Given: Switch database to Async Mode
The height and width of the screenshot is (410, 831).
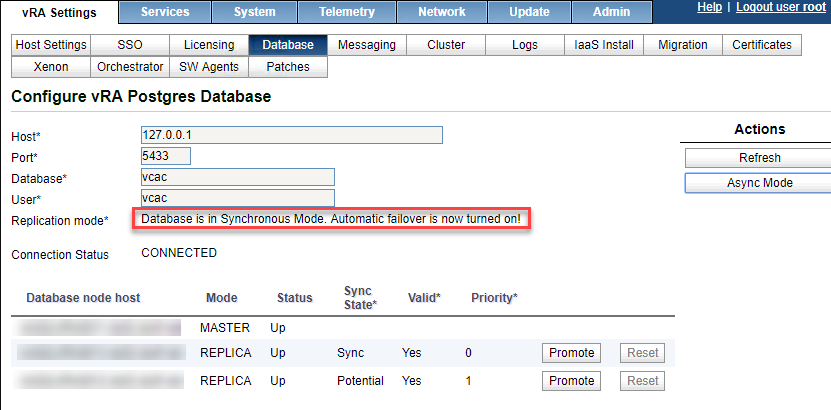Looking at the screenshot, I should 759,183.
